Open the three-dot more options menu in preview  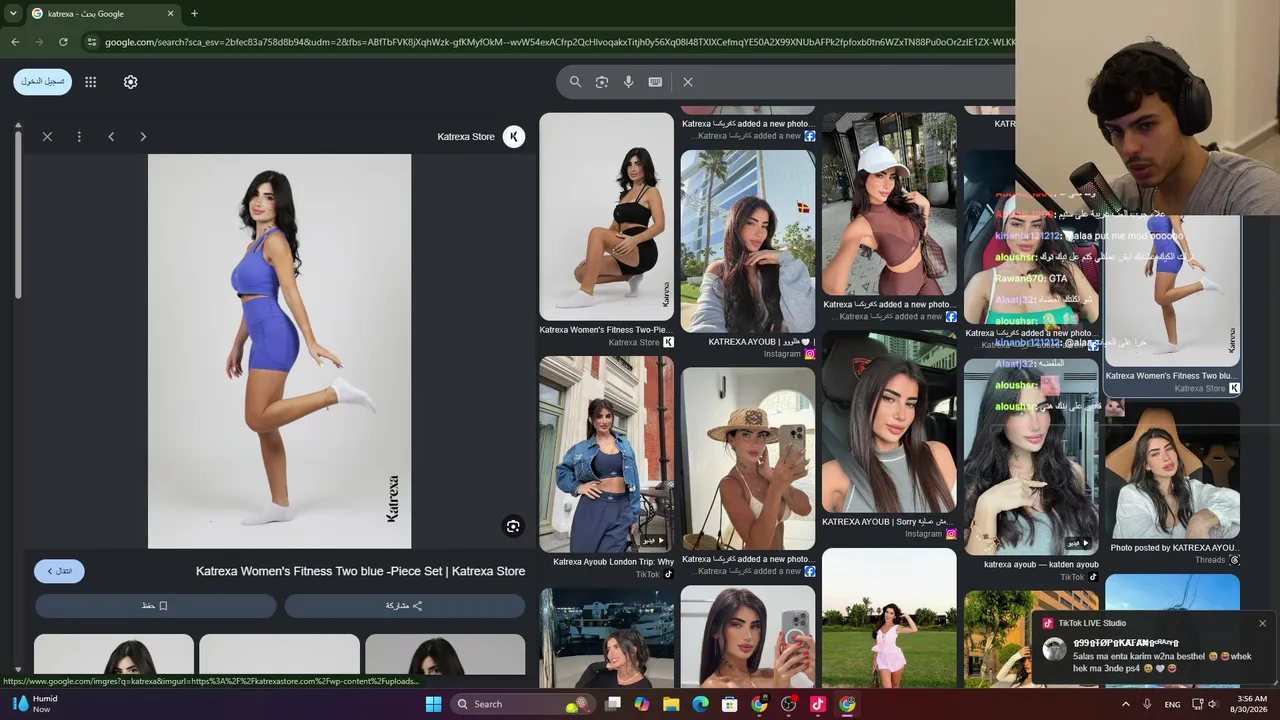point(79,137)
